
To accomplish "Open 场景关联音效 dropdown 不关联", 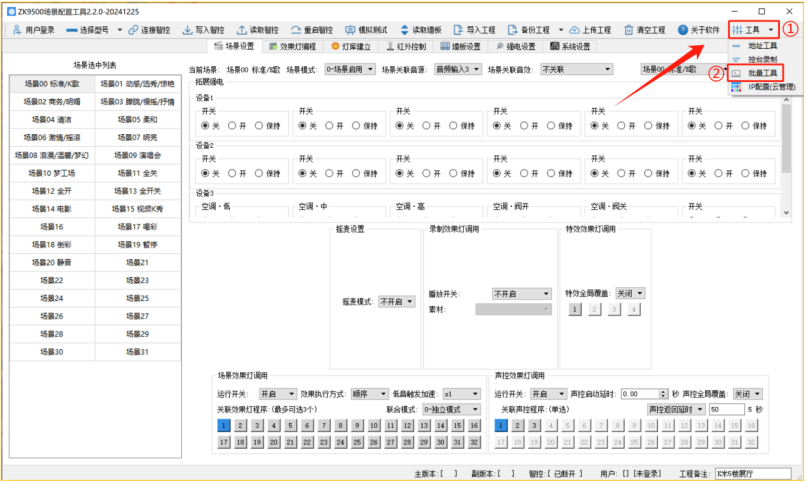I will (576, 69).
